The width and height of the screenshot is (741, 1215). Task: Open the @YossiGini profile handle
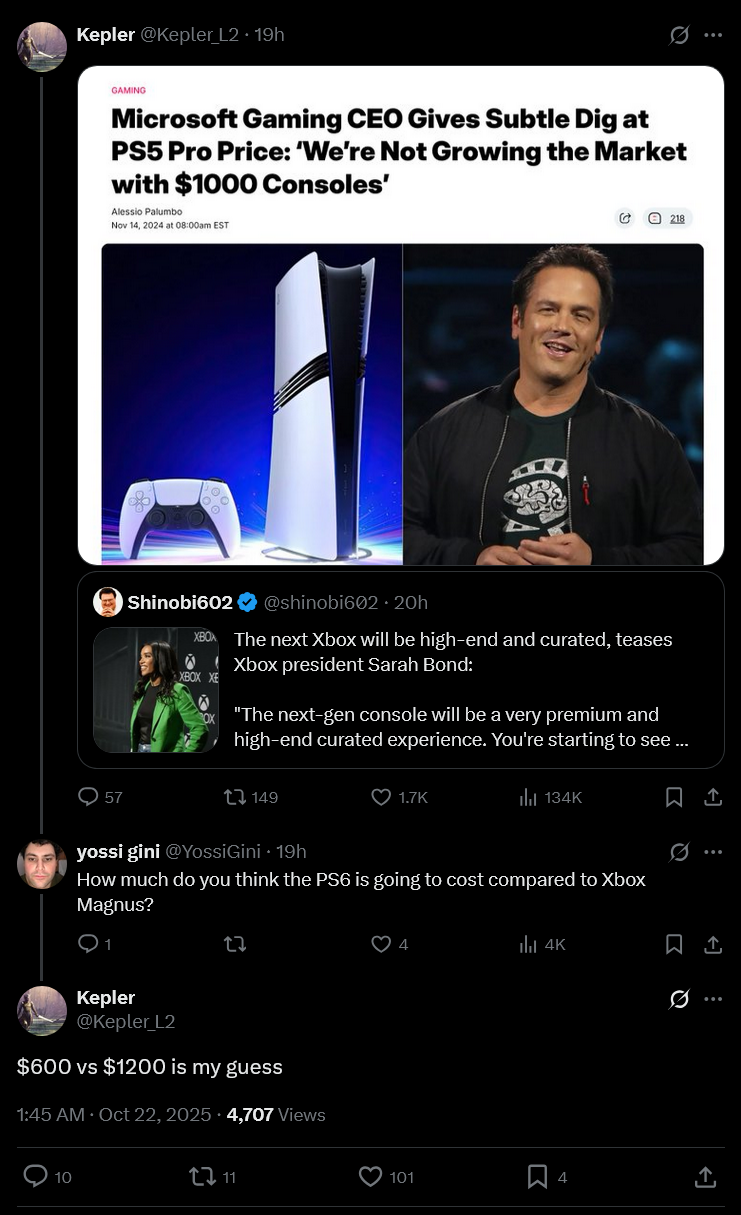pyautogui.click(x=212, y=852)
